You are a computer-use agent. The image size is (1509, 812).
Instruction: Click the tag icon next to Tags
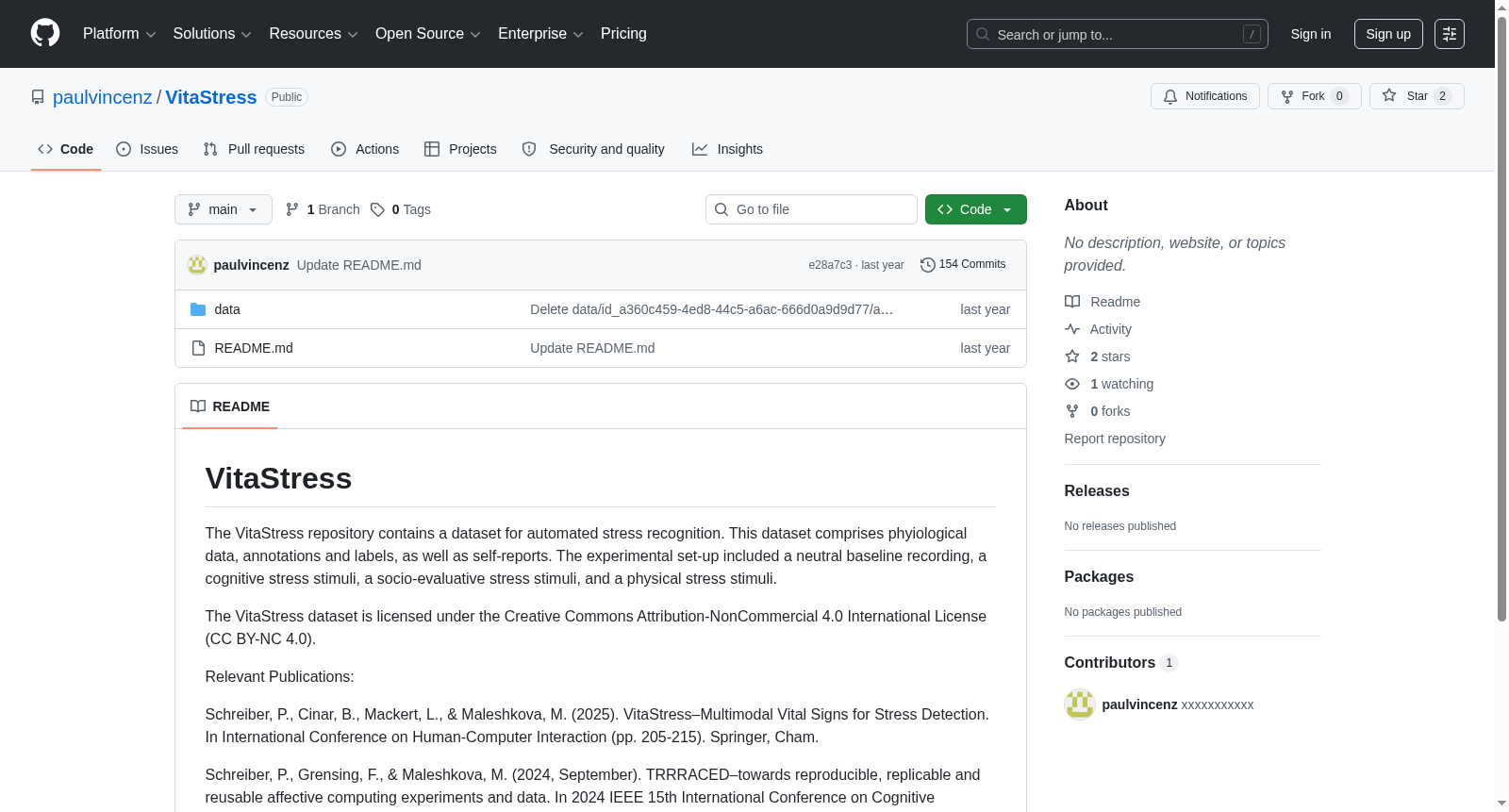tap(377, 209)
